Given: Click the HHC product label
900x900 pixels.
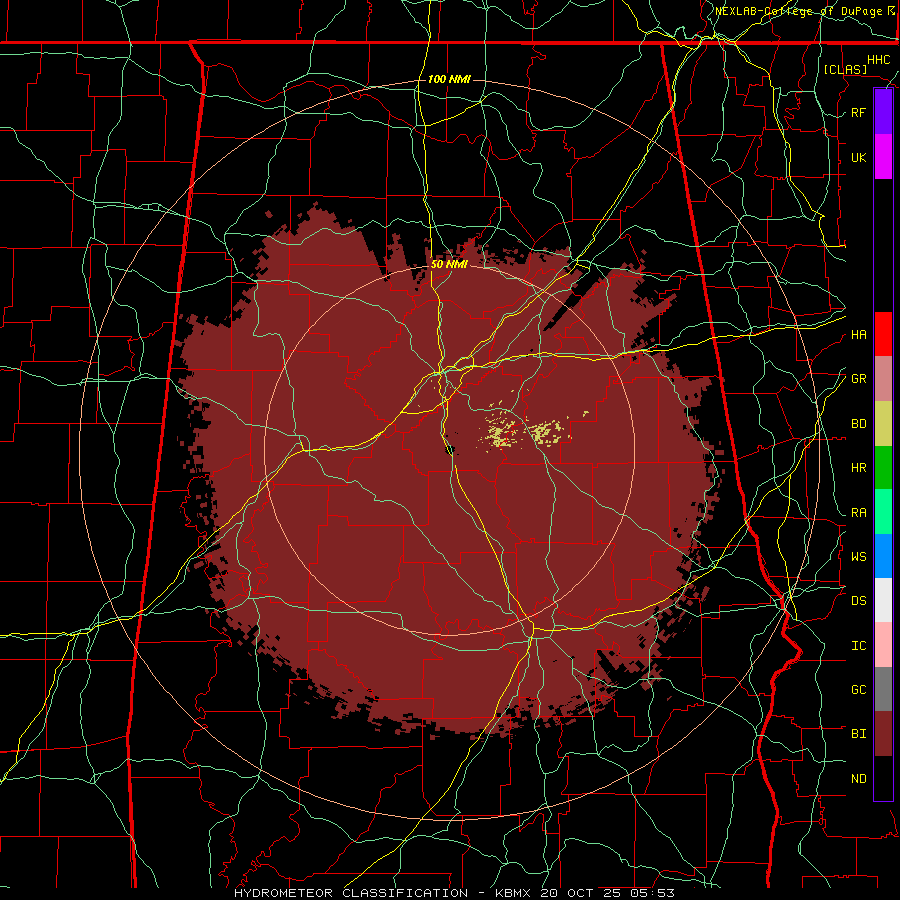Looking at the screenshot, I should point(878,60).
